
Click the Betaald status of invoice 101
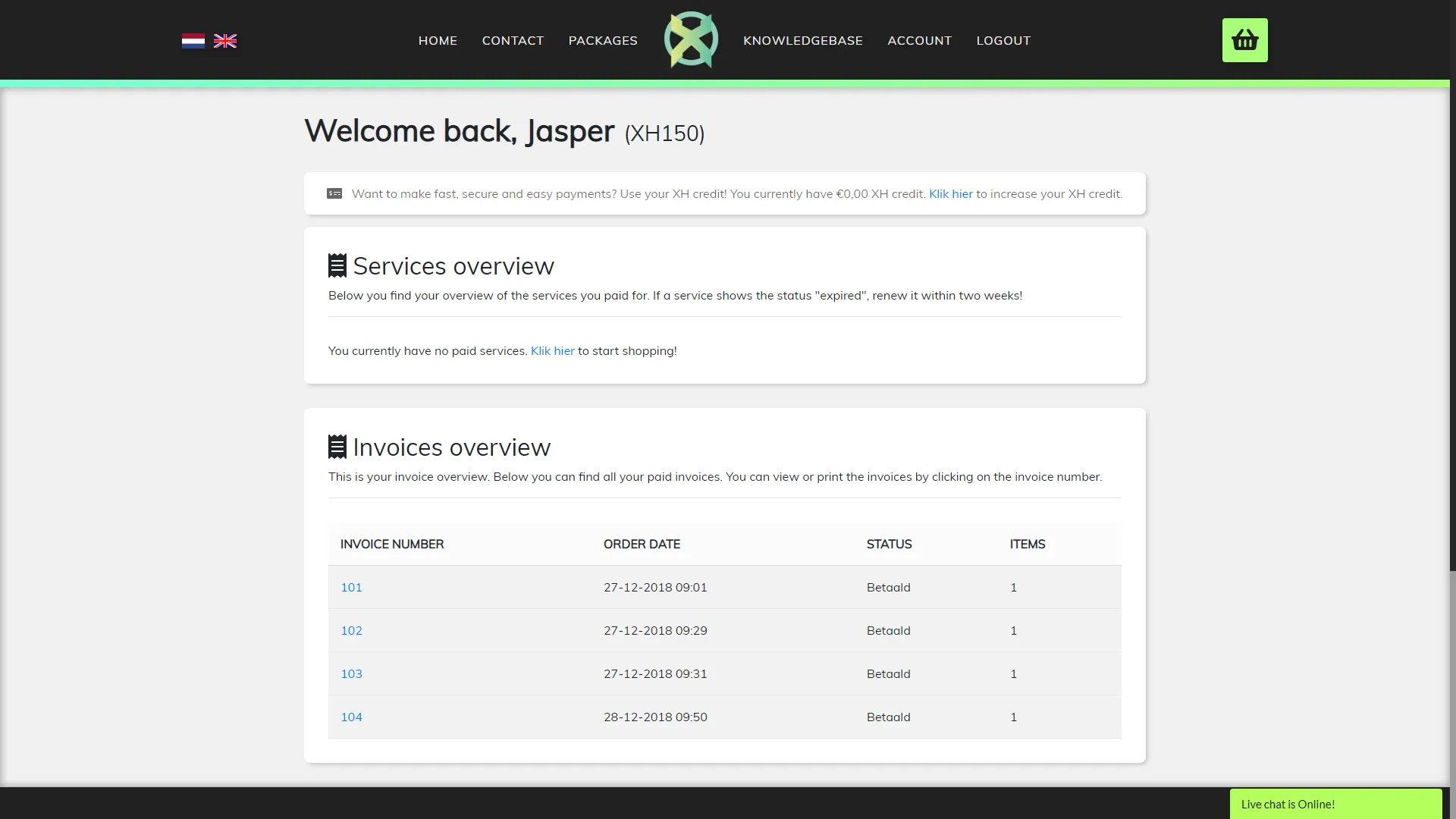pyautogui.click(x=889, y=588)
